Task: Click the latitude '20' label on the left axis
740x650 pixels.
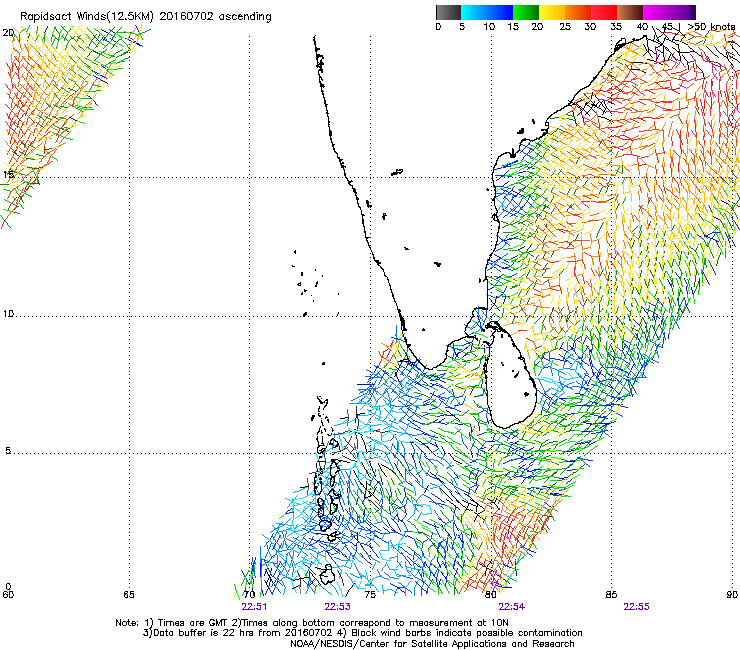Action: (8, 33)
